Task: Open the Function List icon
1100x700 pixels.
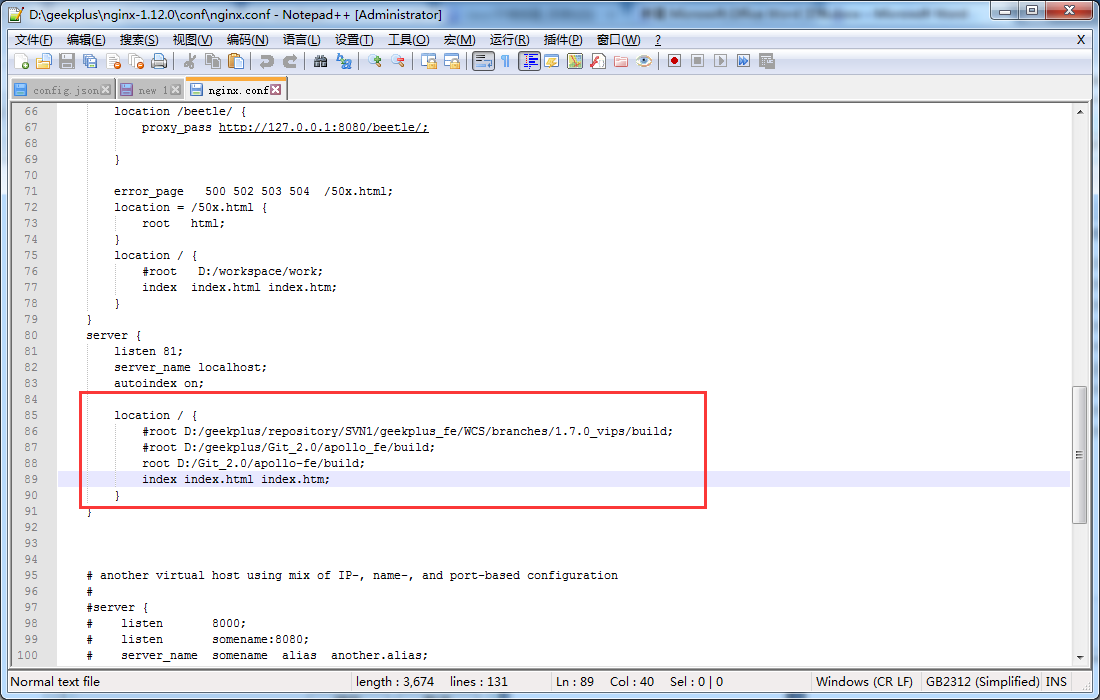Action: click(x=598, y=62)
